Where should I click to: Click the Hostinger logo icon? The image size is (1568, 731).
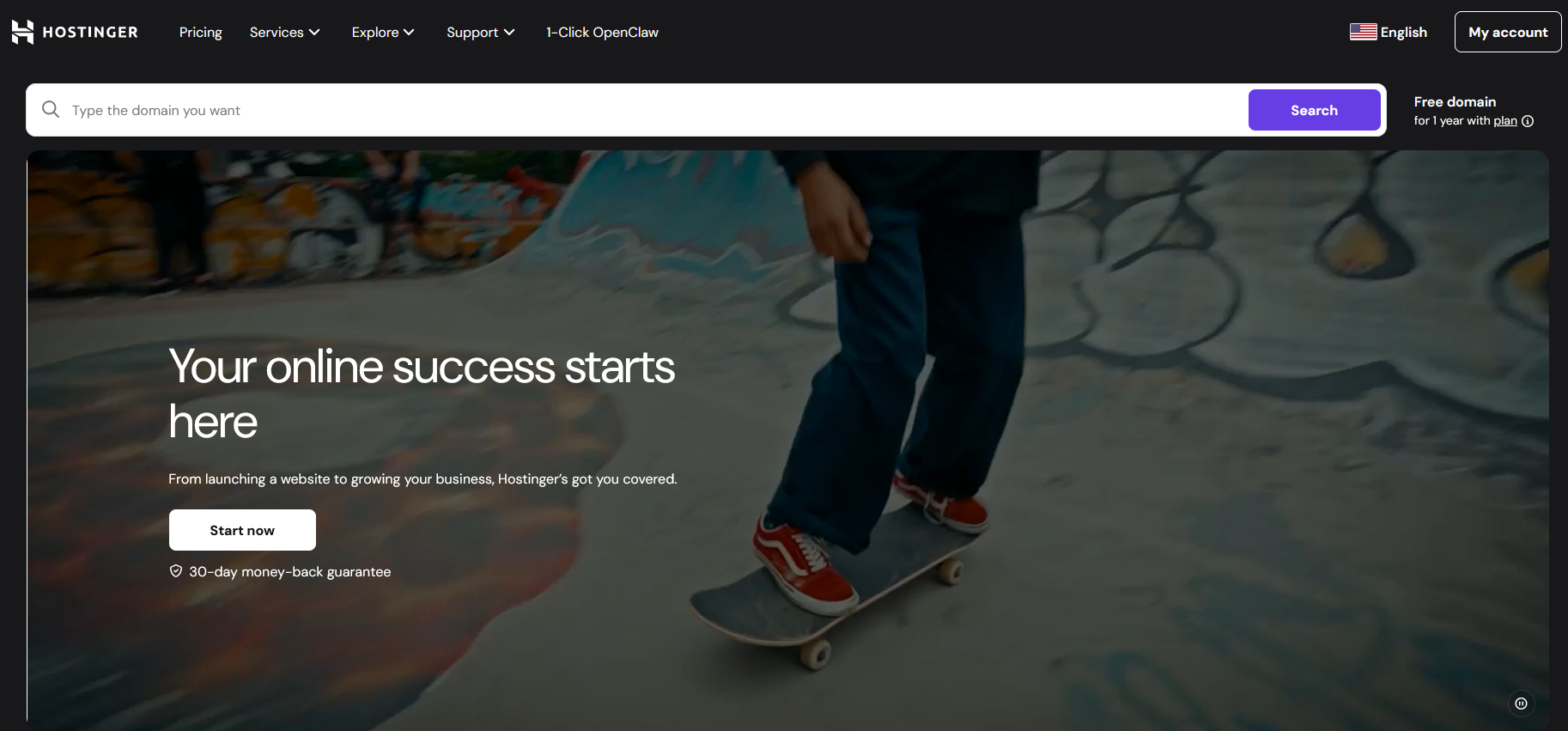point(22,32)
